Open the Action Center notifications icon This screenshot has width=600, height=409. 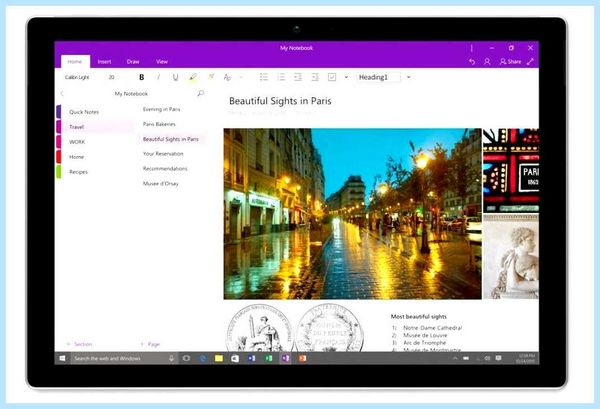[x=499, y=358]
